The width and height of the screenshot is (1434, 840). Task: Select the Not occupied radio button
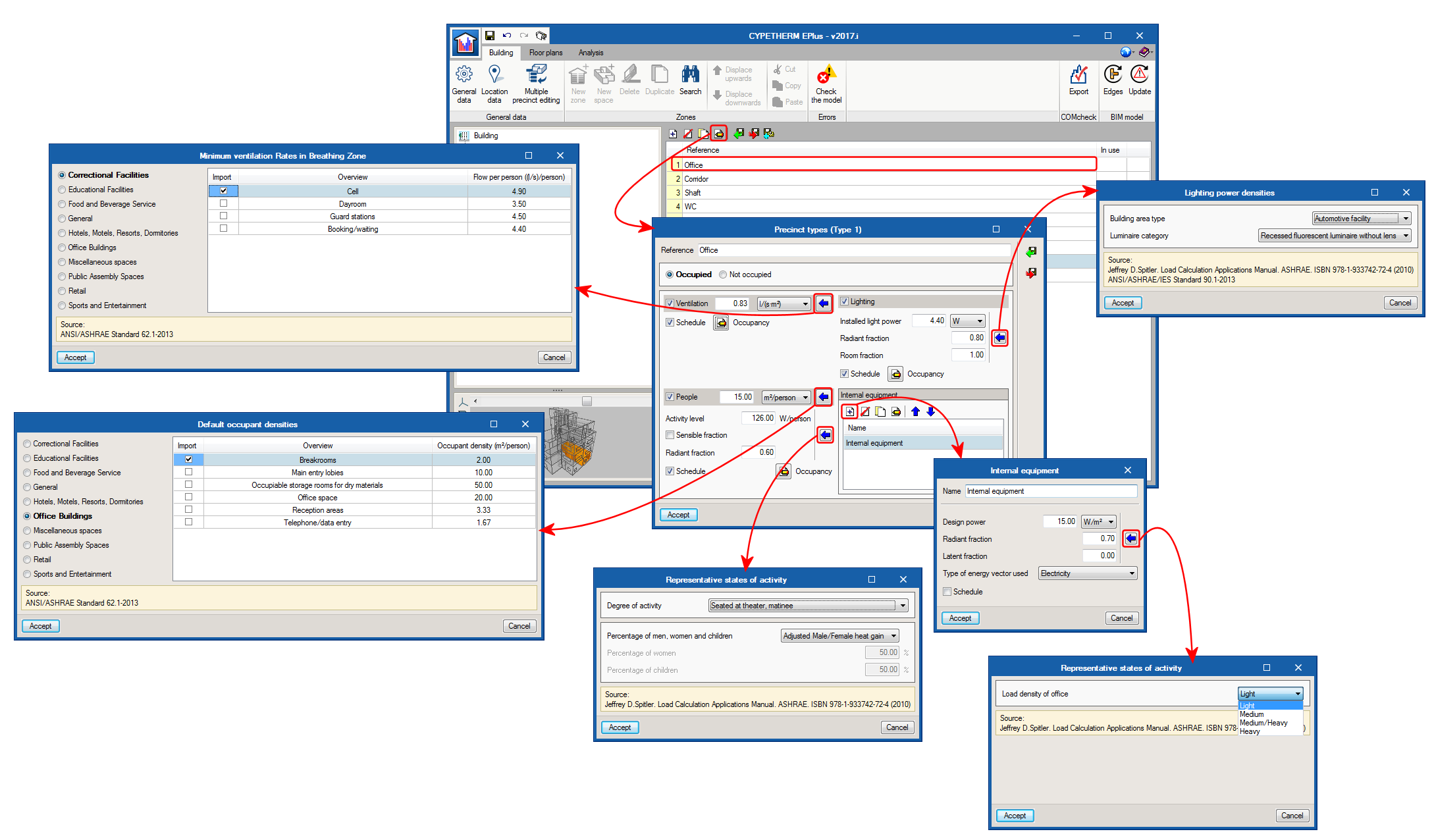(723, 275)
